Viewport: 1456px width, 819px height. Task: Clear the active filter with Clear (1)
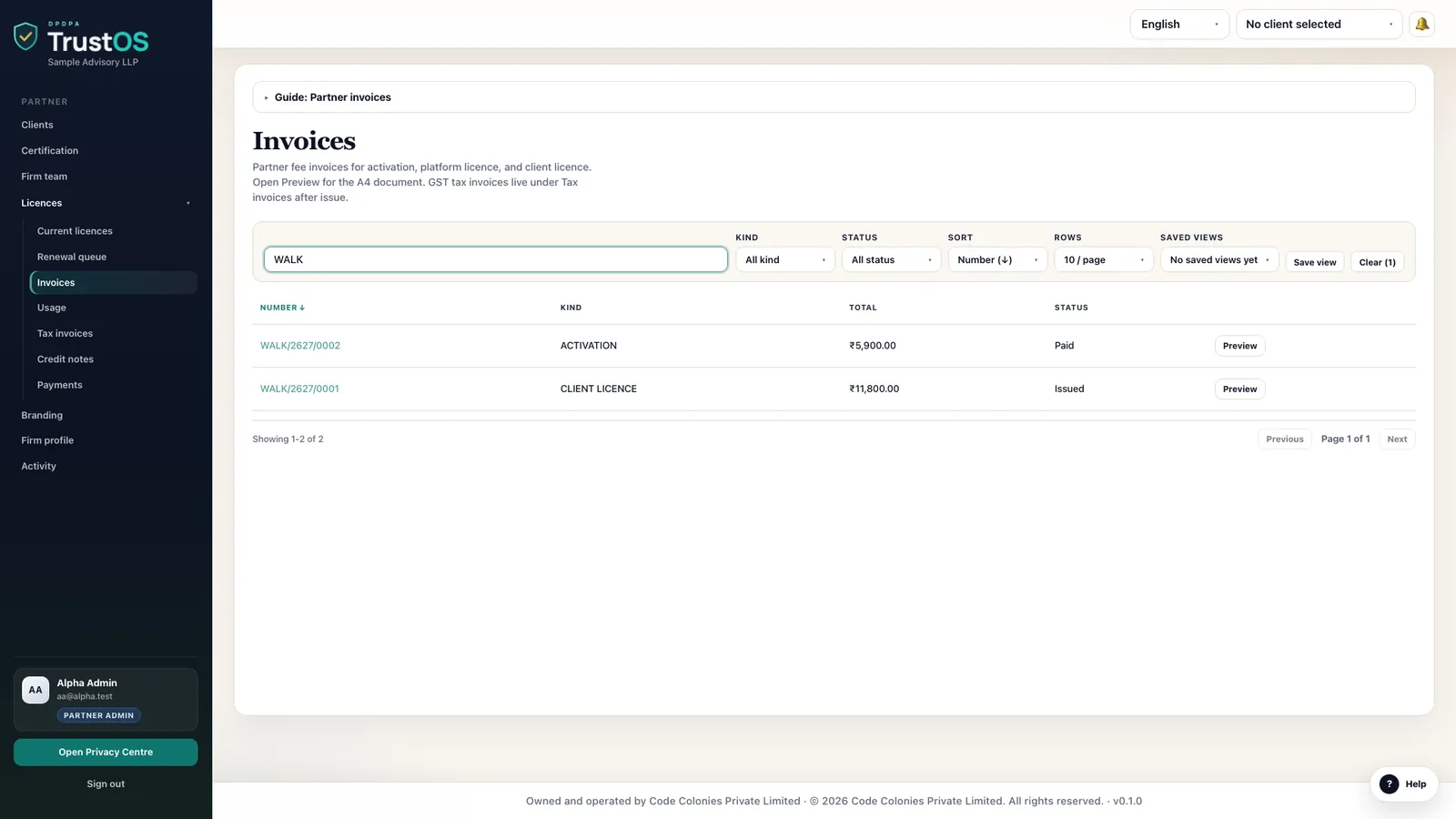tap(1377, 262)
